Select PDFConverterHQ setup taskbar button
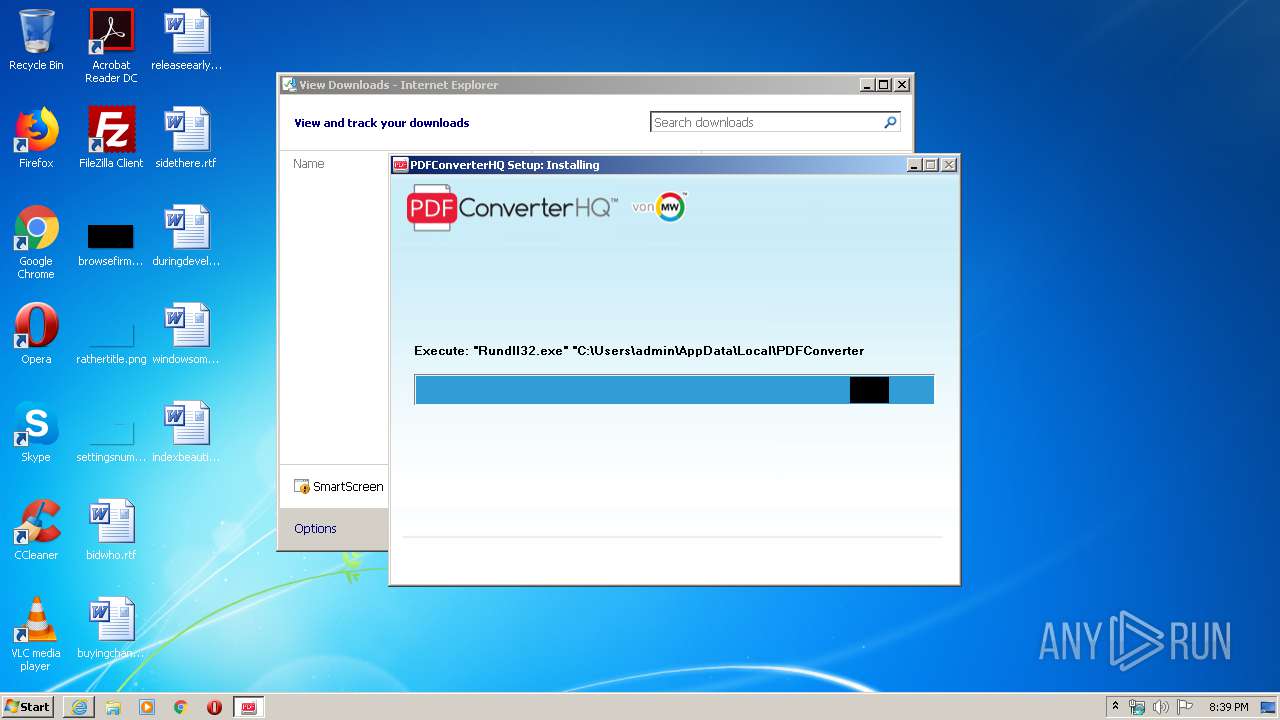This screenshot has width=1280, height=720. click(x=249, y=707)
